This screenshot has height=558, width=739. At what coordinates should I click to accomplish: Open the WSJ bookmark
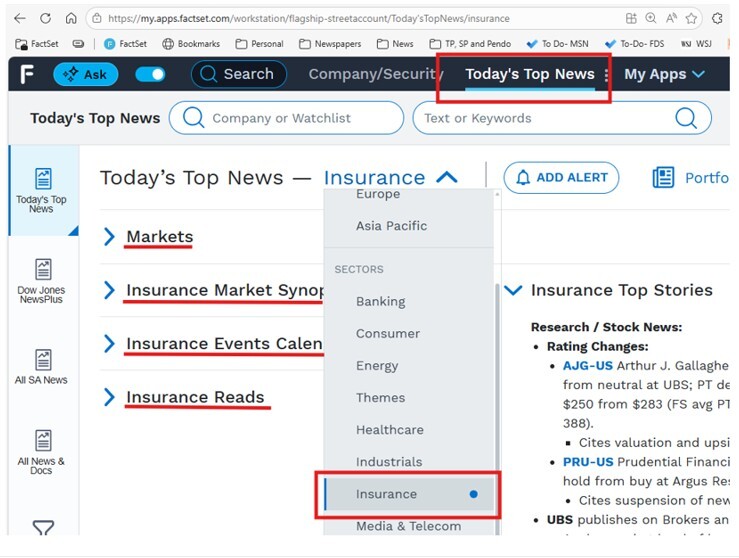click(x=696, y=44)
